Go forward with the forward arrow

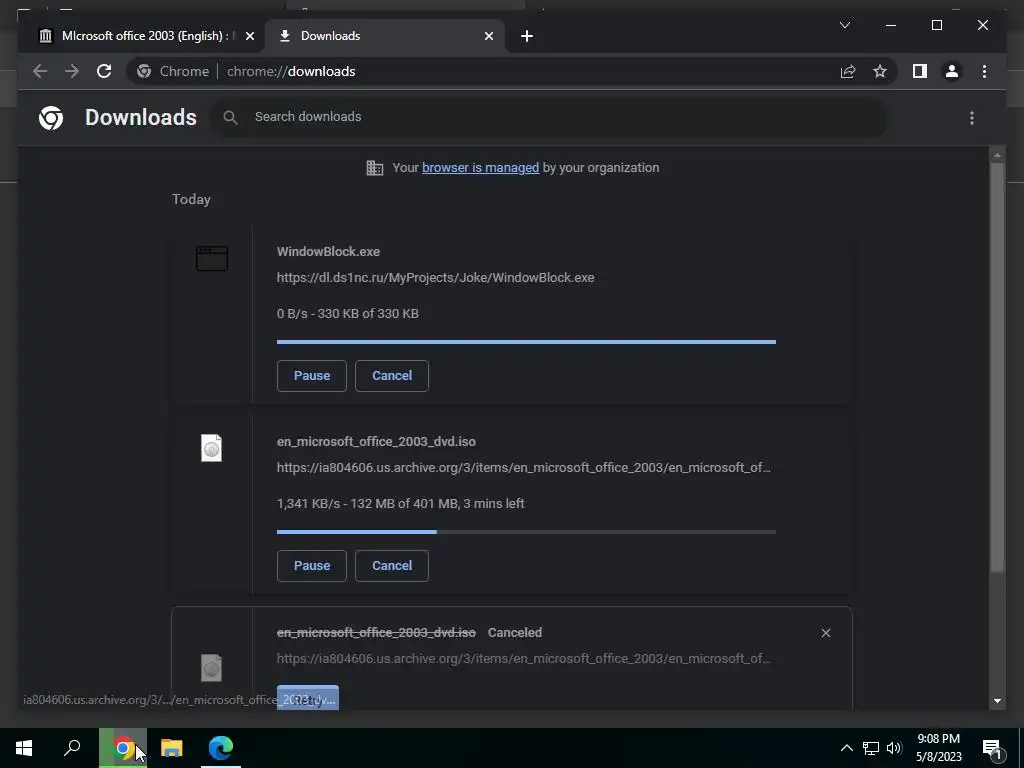pyautogui.click(x=72, y=71)
